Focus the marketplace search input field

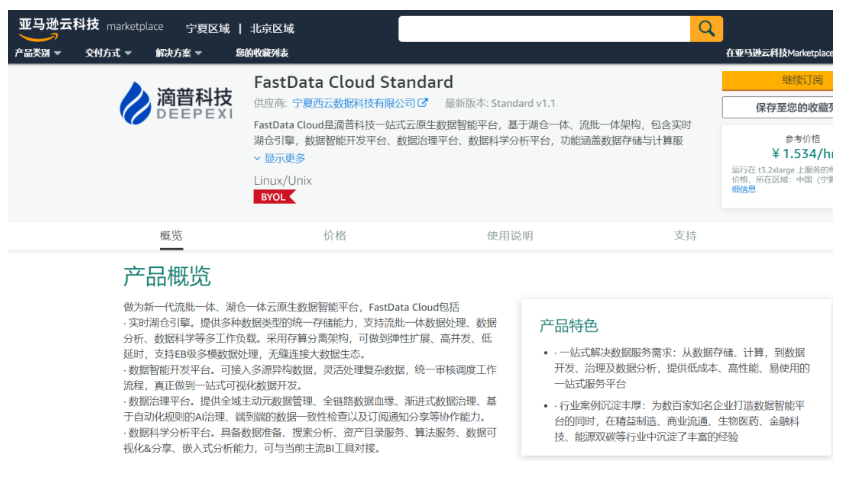point(544,28)
